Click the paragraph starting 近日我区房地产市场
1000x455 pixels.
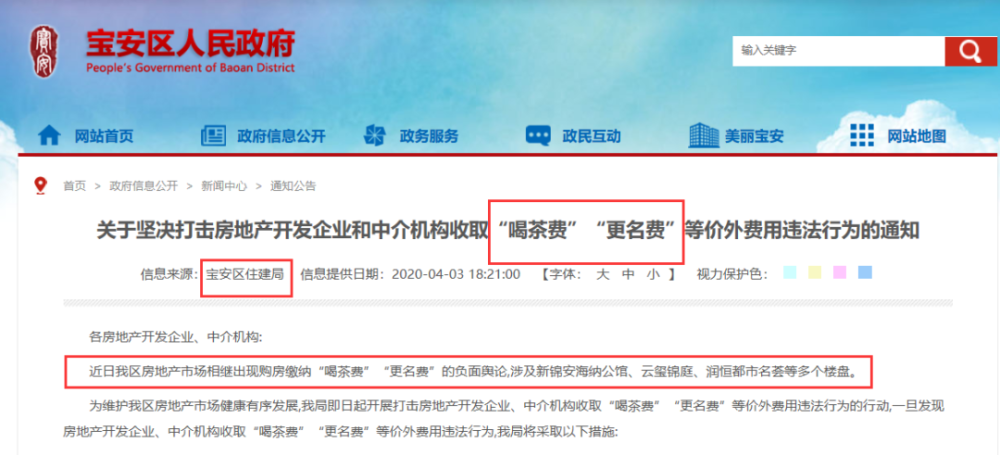tap(471, 371)
